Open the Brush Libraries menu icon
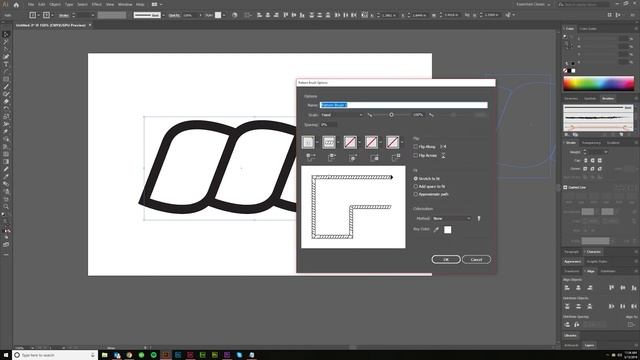The image size is (640, 360). [567, 134]
